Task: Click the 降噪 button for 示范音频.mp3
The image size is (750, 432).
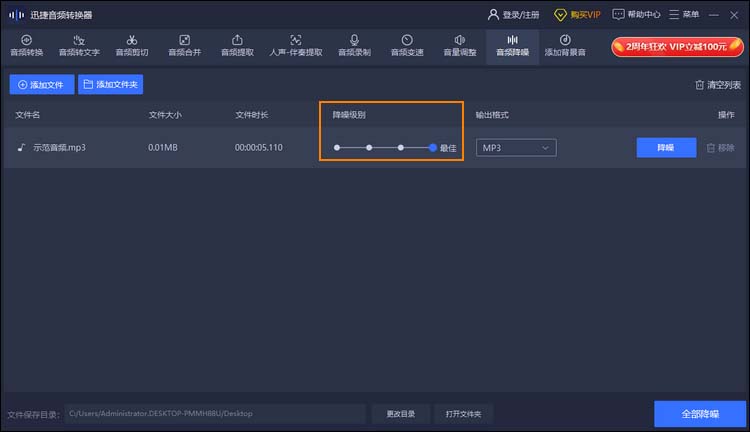Action: (x=666, y=147)
